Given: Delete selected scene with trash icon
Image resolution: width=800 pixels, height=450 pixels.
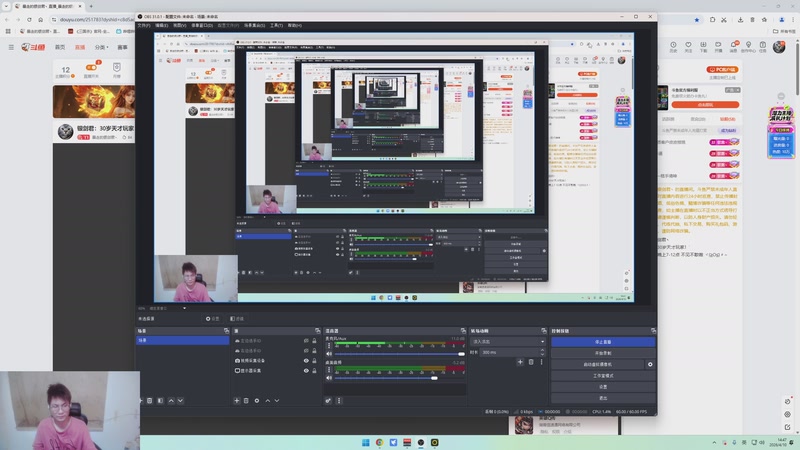Looking at the screenshot, I should click(x=149, y=401).
